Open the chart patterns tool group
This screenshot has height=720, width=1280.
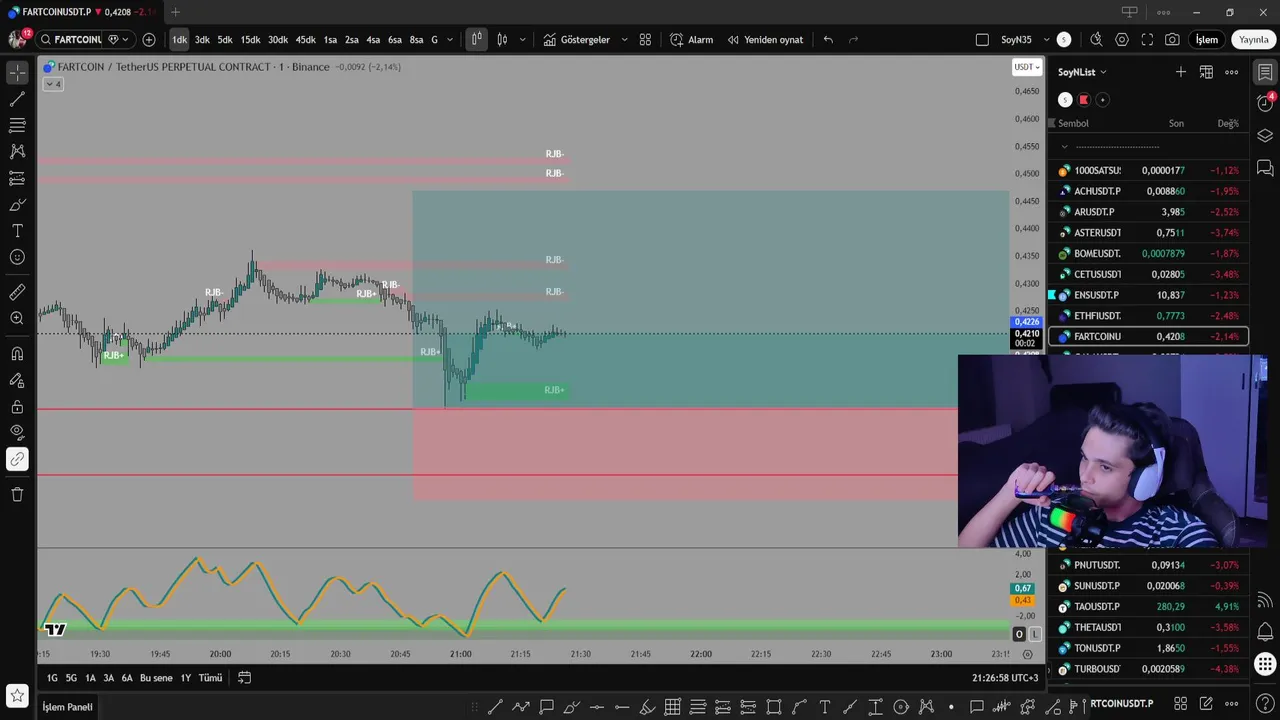[17, 152]
